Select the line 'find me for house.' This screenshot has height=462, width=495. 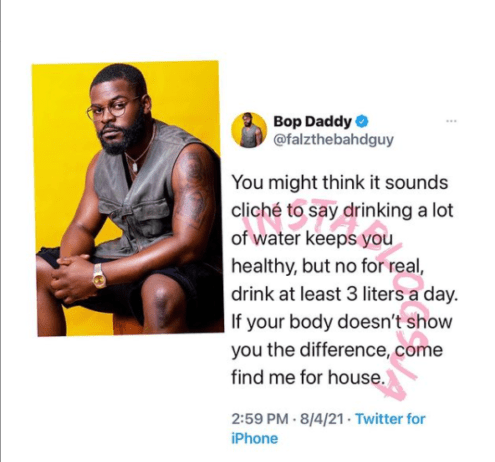tap(308, 378)
